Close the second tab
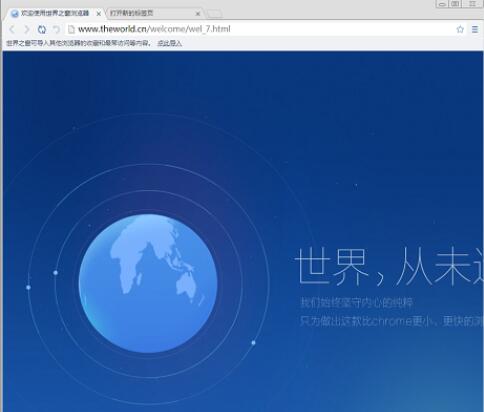Image resolution: width=484 pixels, height=412 pixels. point(198,14)
